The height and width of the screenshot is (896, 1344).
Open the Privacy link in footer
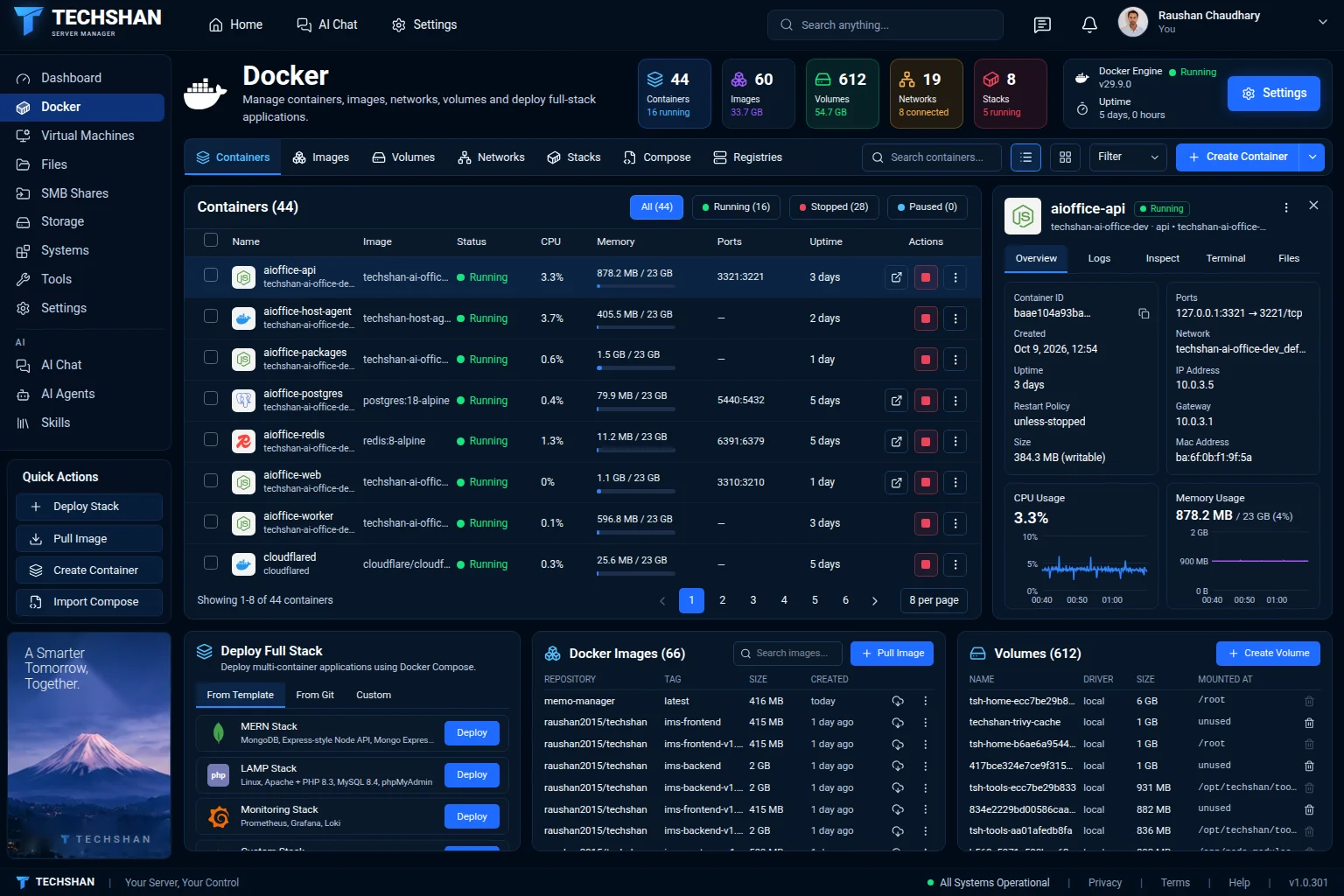1105,883
